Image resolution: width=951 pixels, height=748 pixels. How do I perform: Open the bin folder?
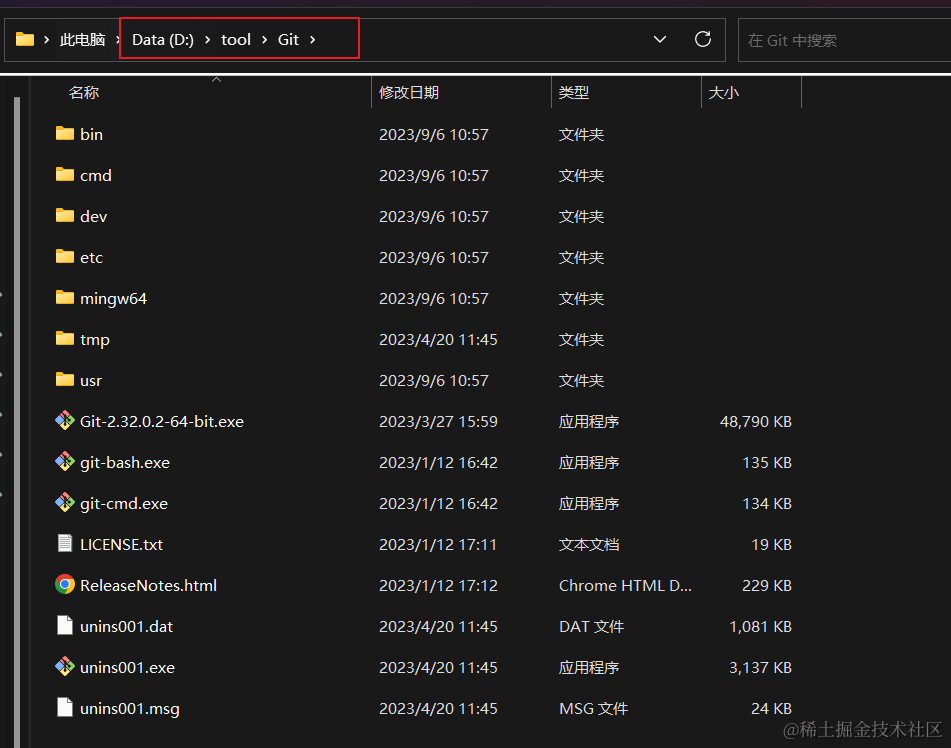coord(91,134)
